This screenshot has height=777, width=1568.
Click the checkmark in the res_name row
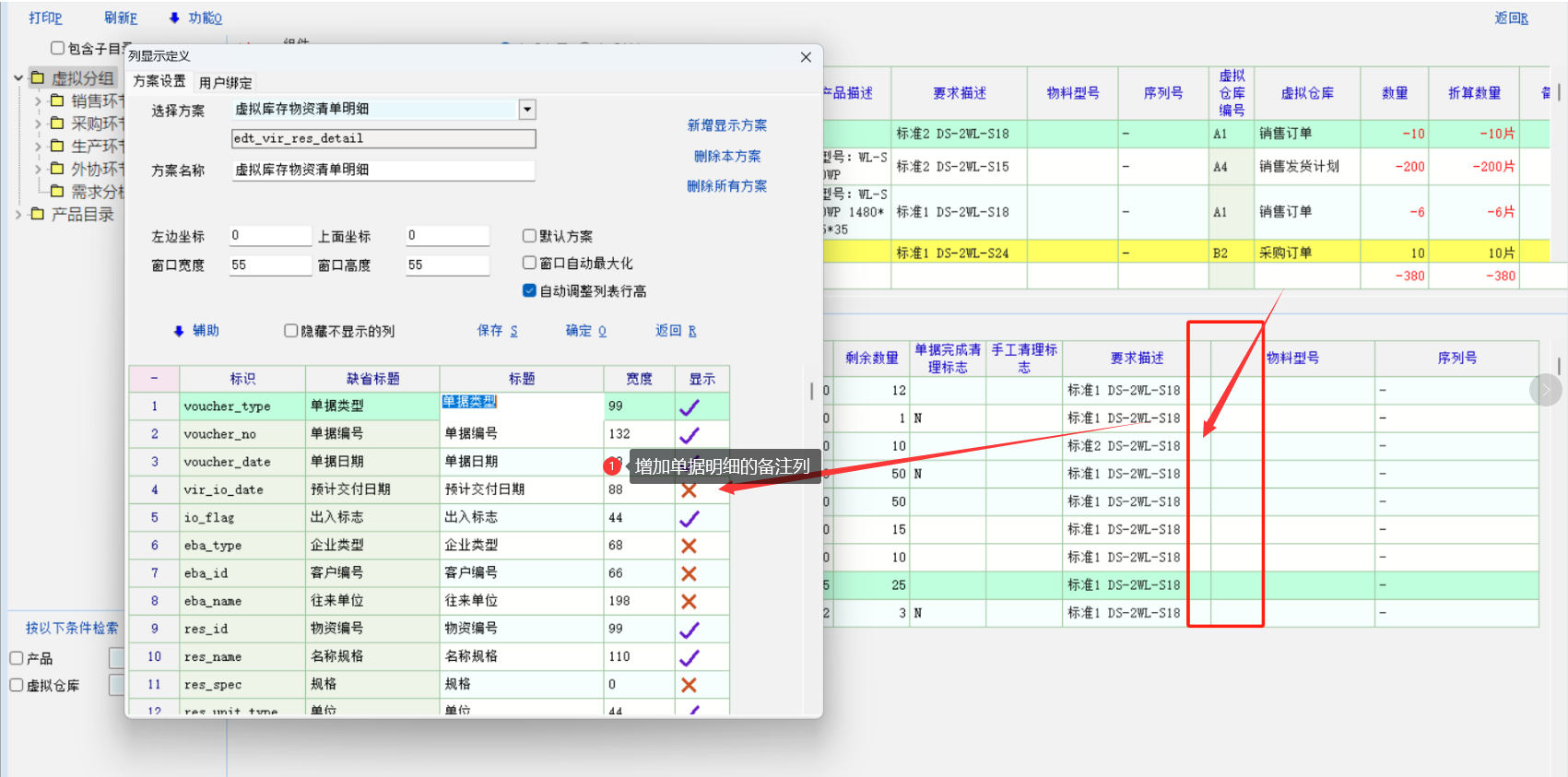(x=689, y=657)
